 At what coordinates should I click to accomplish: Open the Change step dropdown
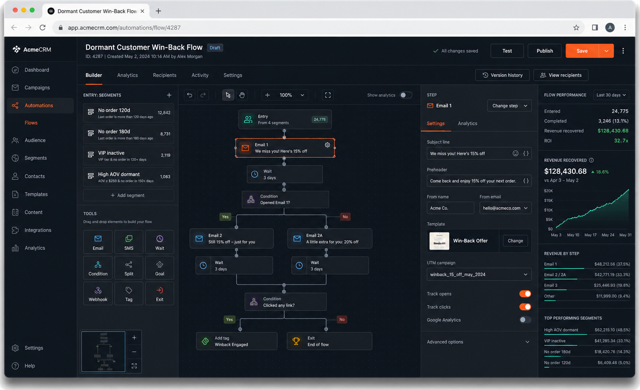(x=509, y=106)
